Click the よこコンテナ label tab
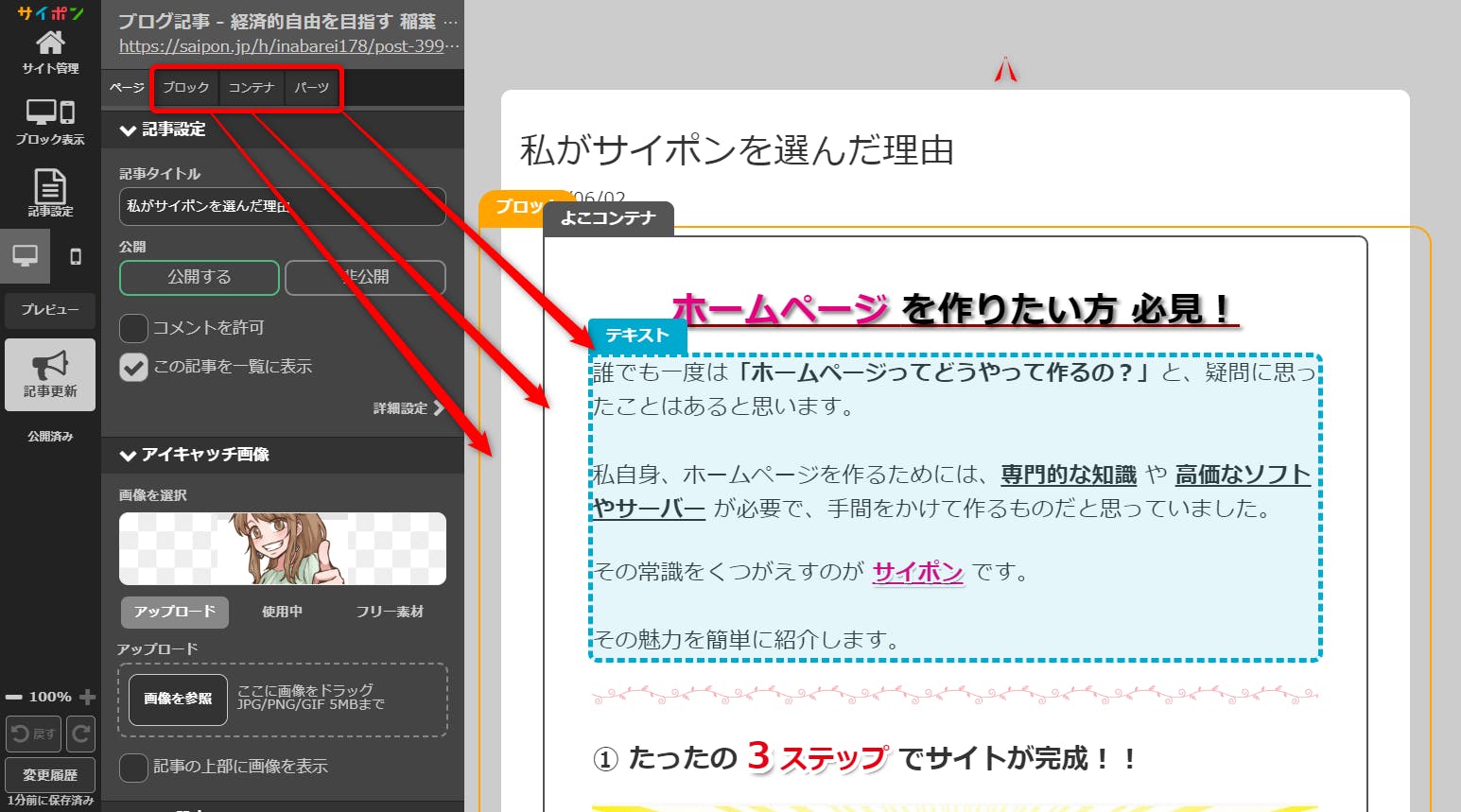The width and height of the screenshot is (1461, 812). pyautogui.click(x=608, y=218)
